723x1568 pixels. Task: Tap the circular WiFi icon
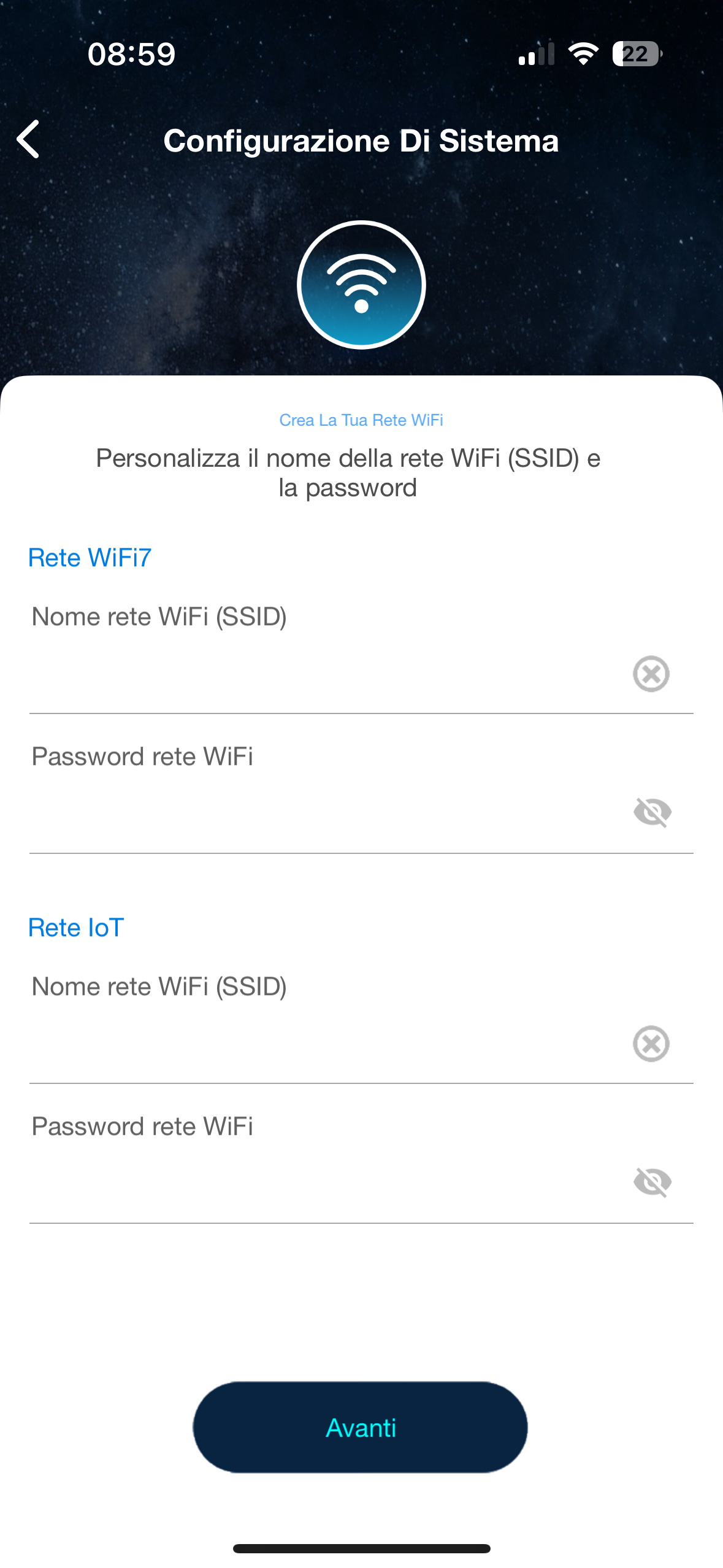tap(361, 285)
